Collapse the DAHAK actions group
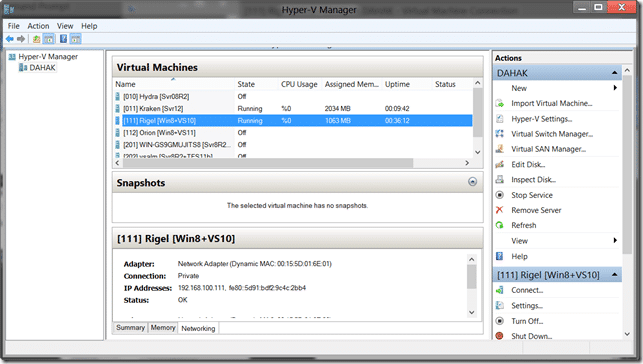This screenshot has width=643, height=364. 614,73
